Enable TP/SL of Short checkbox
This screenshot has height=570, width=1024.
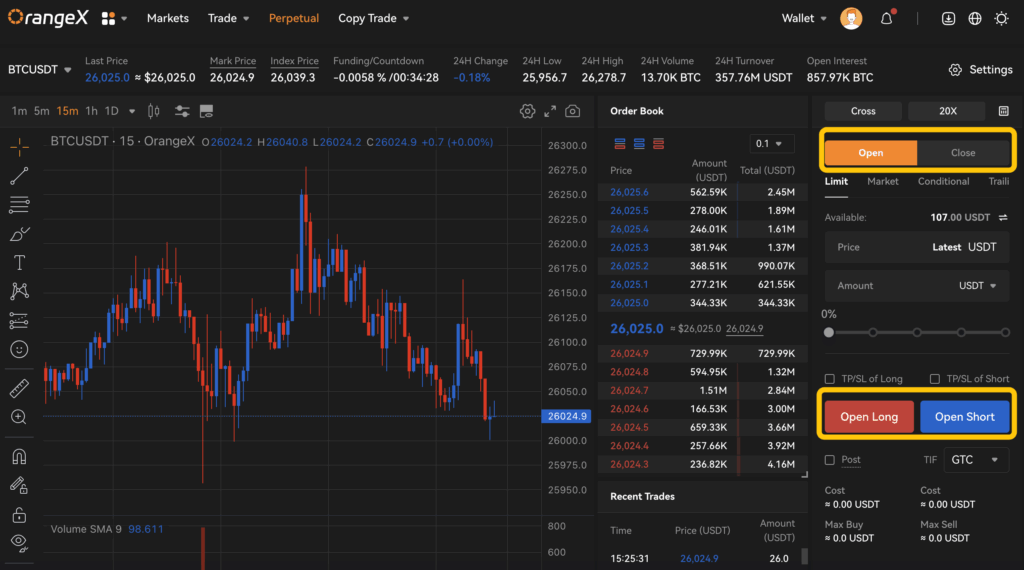(935, 379)
